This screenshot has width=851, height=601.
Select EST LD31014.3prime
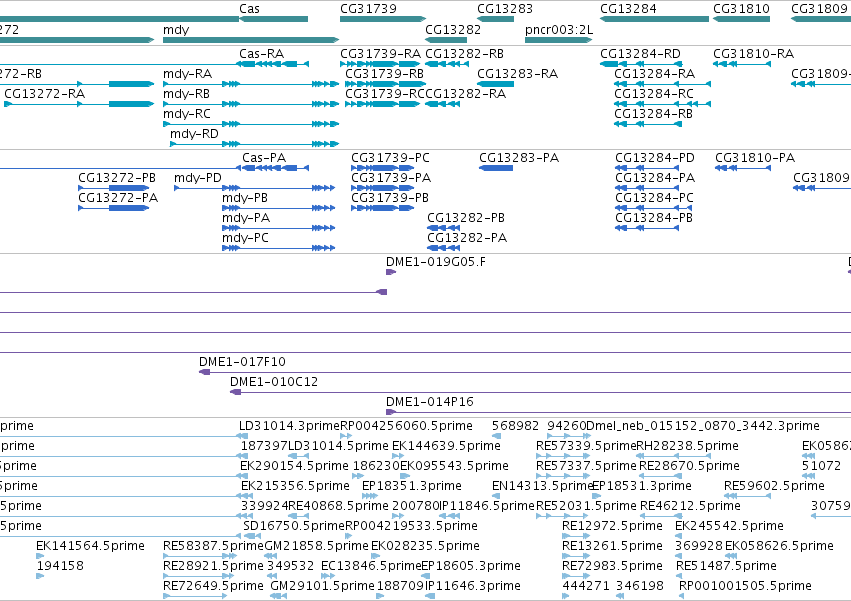click(x=289, y=426)
